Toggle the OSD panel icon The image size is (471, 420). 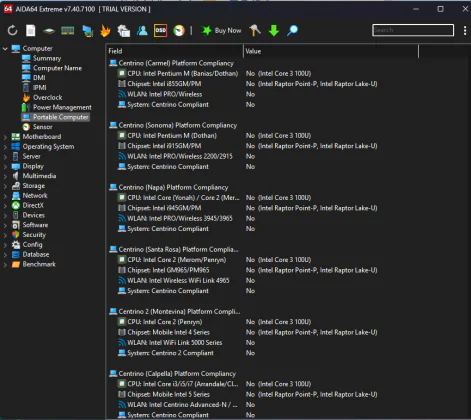160,31
